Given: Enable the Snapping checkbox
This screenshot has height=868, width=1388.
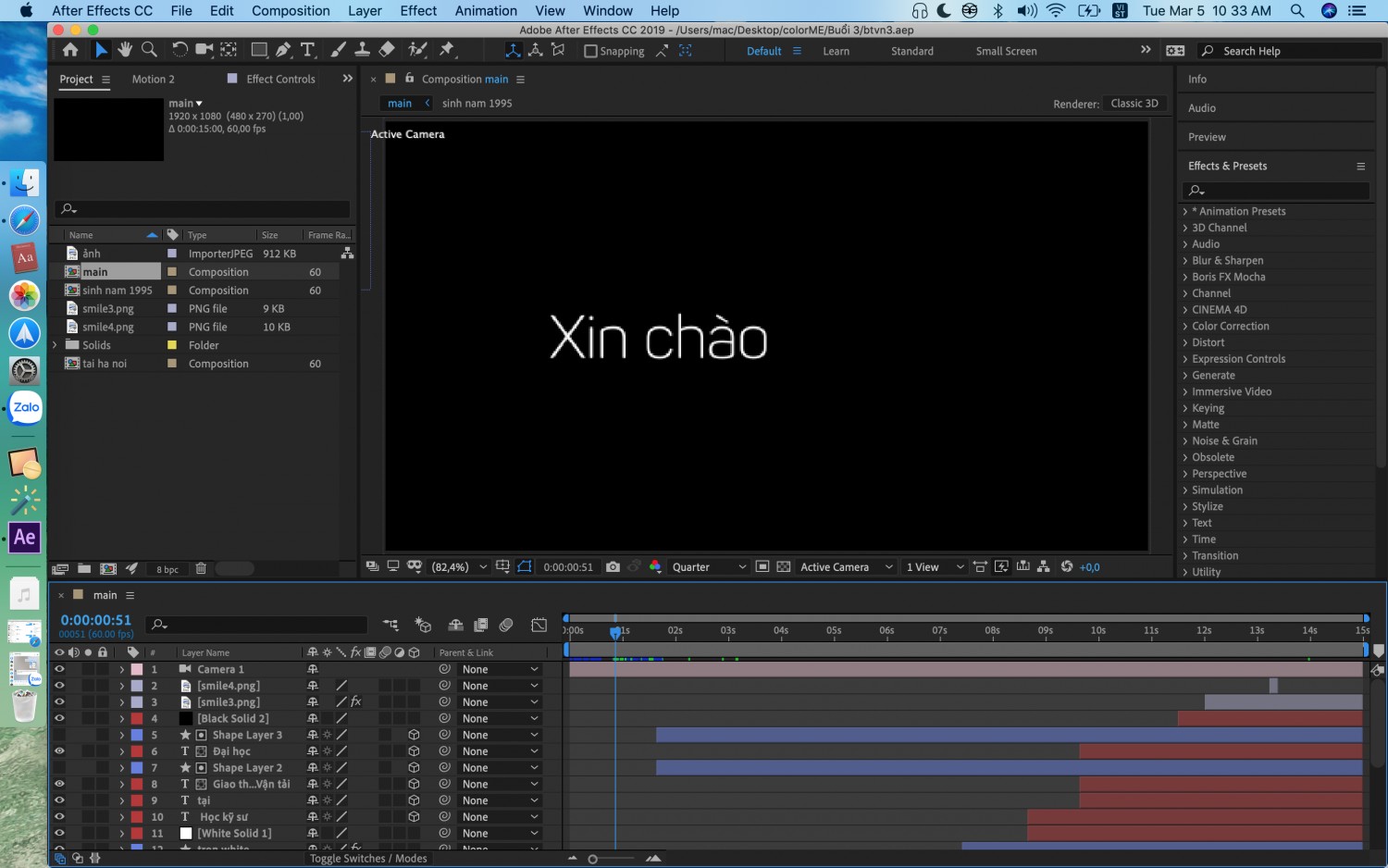Looking at the screenshot, I should tap(590, 51).
